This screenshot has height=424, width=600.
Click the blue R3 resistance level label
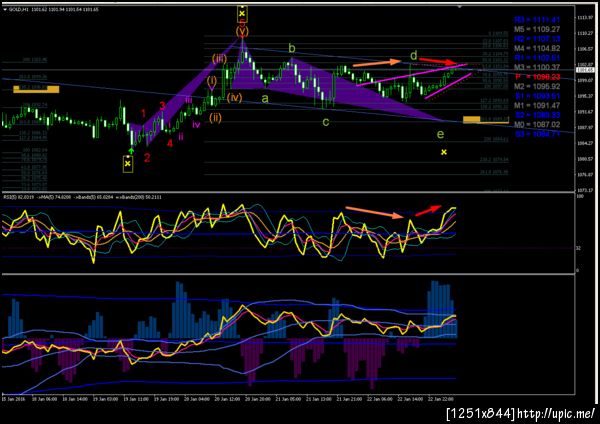(x=537, y=20)
